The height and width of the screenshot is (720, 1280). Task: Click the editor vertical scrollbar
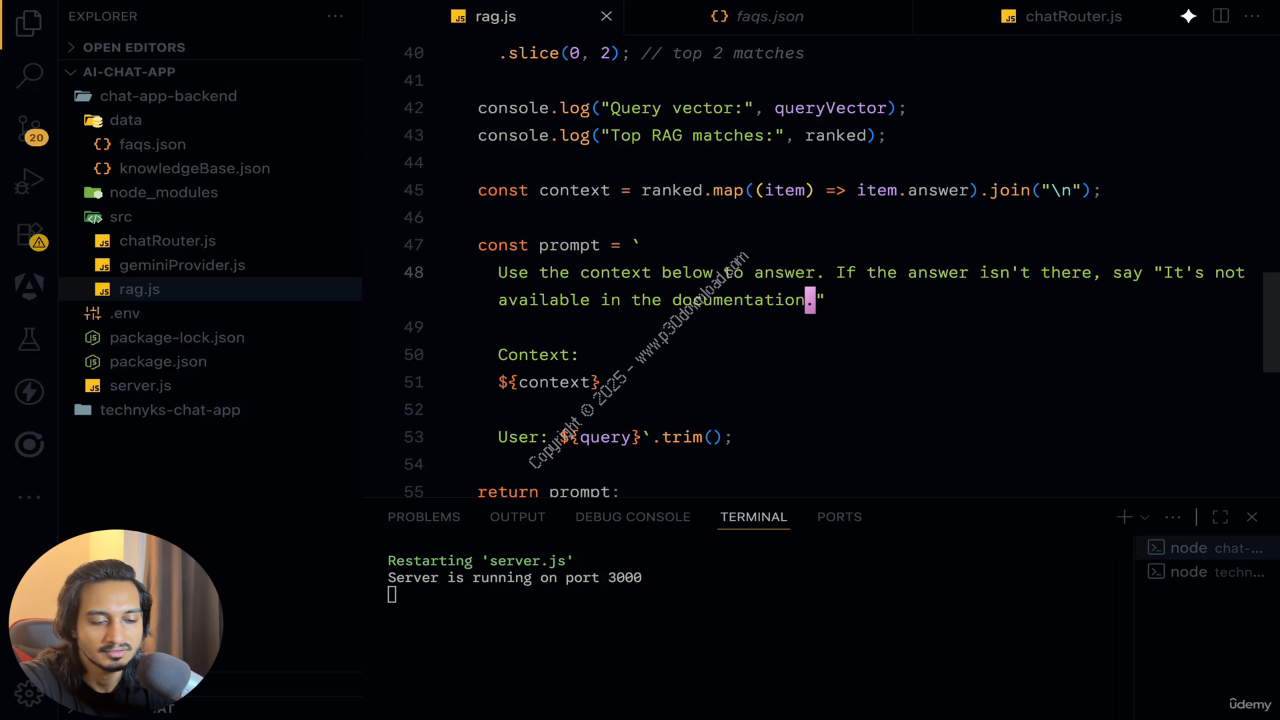[x=1271, y=320]
